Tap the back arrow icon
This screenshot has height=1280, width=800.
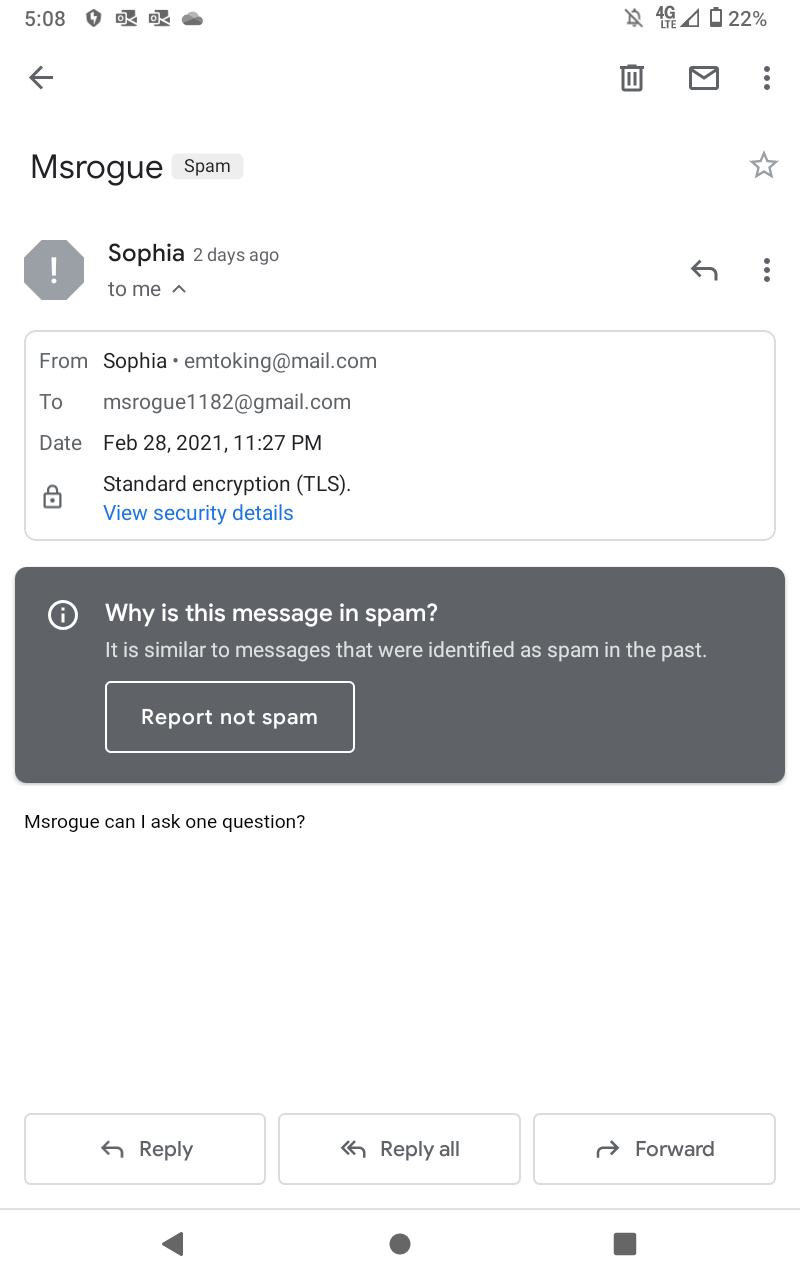point(41,77)
